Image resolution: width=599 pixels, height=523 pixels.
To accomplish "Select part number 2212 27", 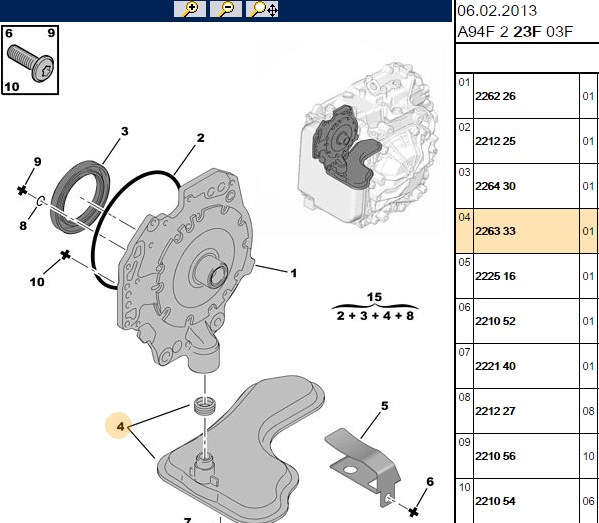I will tap(495, 411).
